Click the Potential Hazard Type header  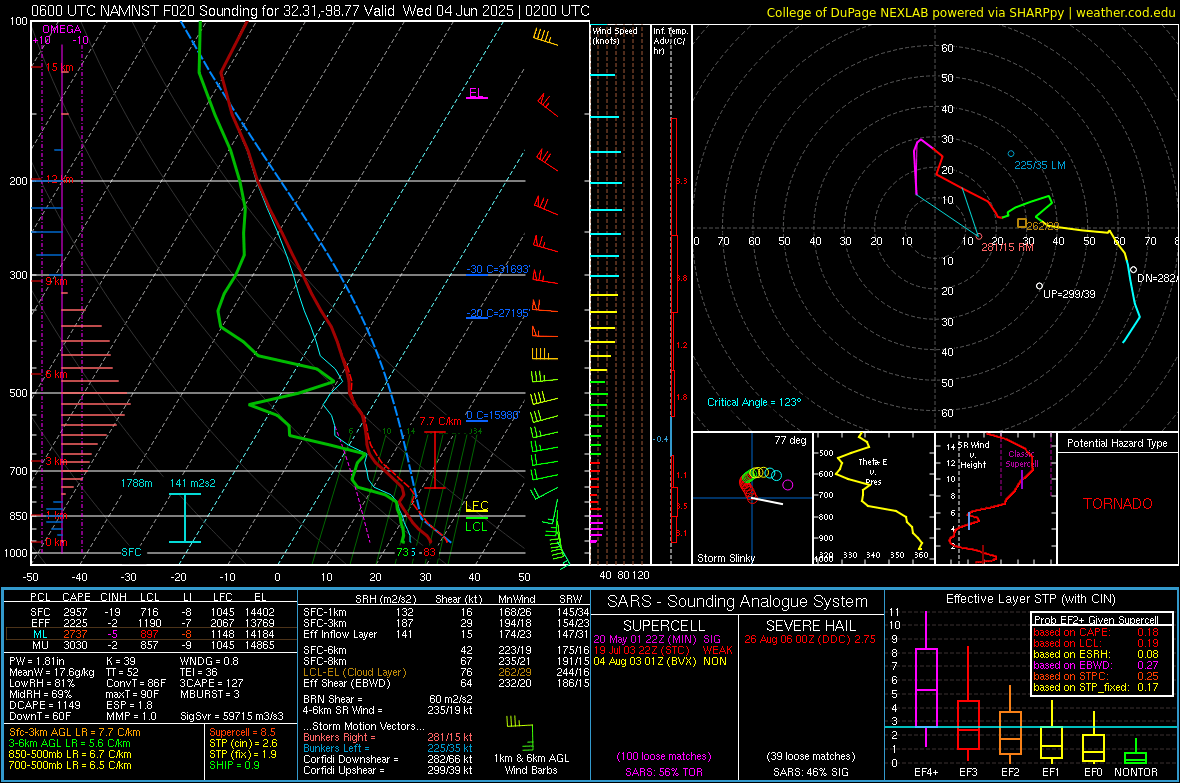tap(1117, 443)
